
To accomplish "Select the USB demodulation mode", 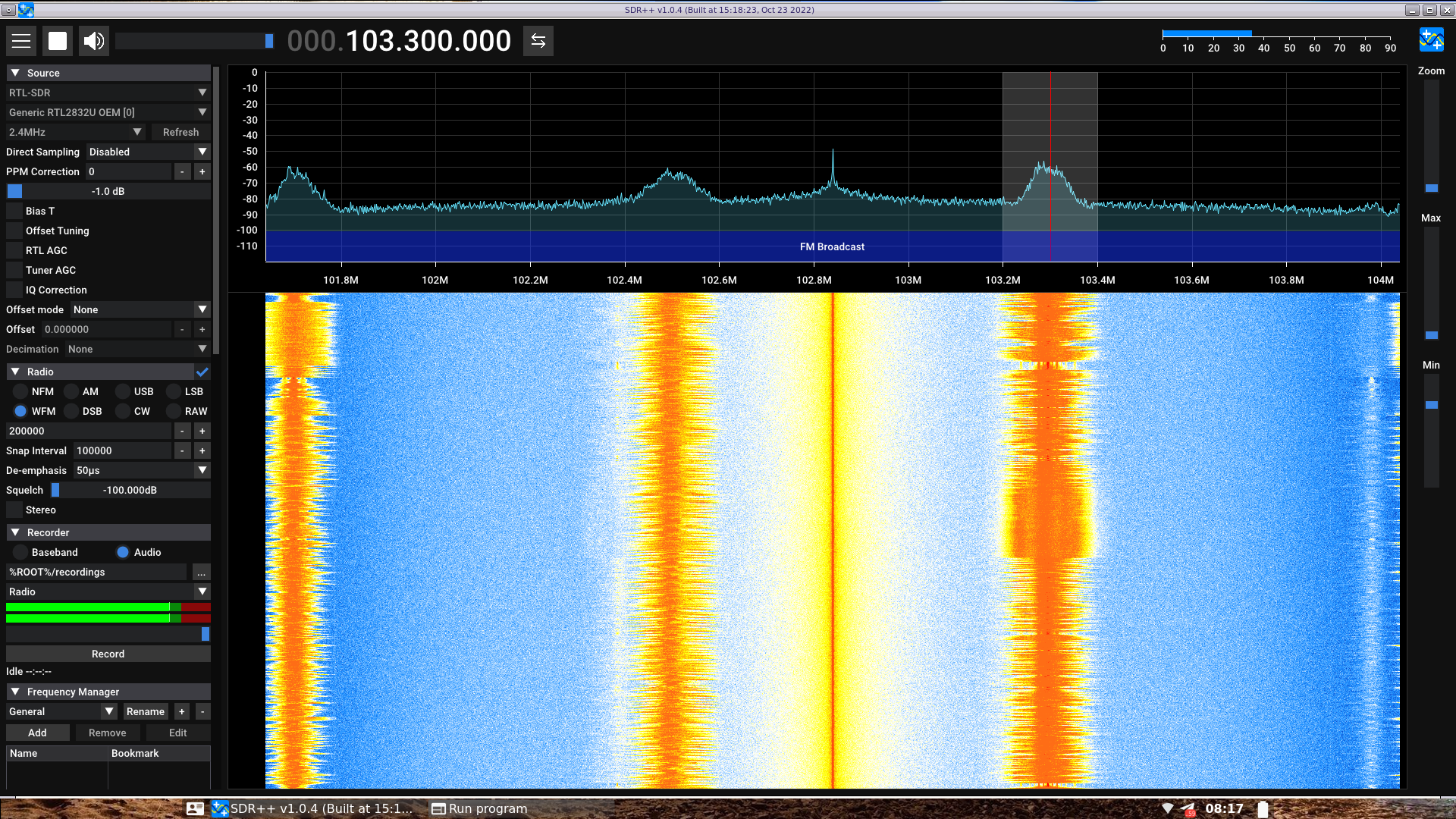I will (123, 392).
